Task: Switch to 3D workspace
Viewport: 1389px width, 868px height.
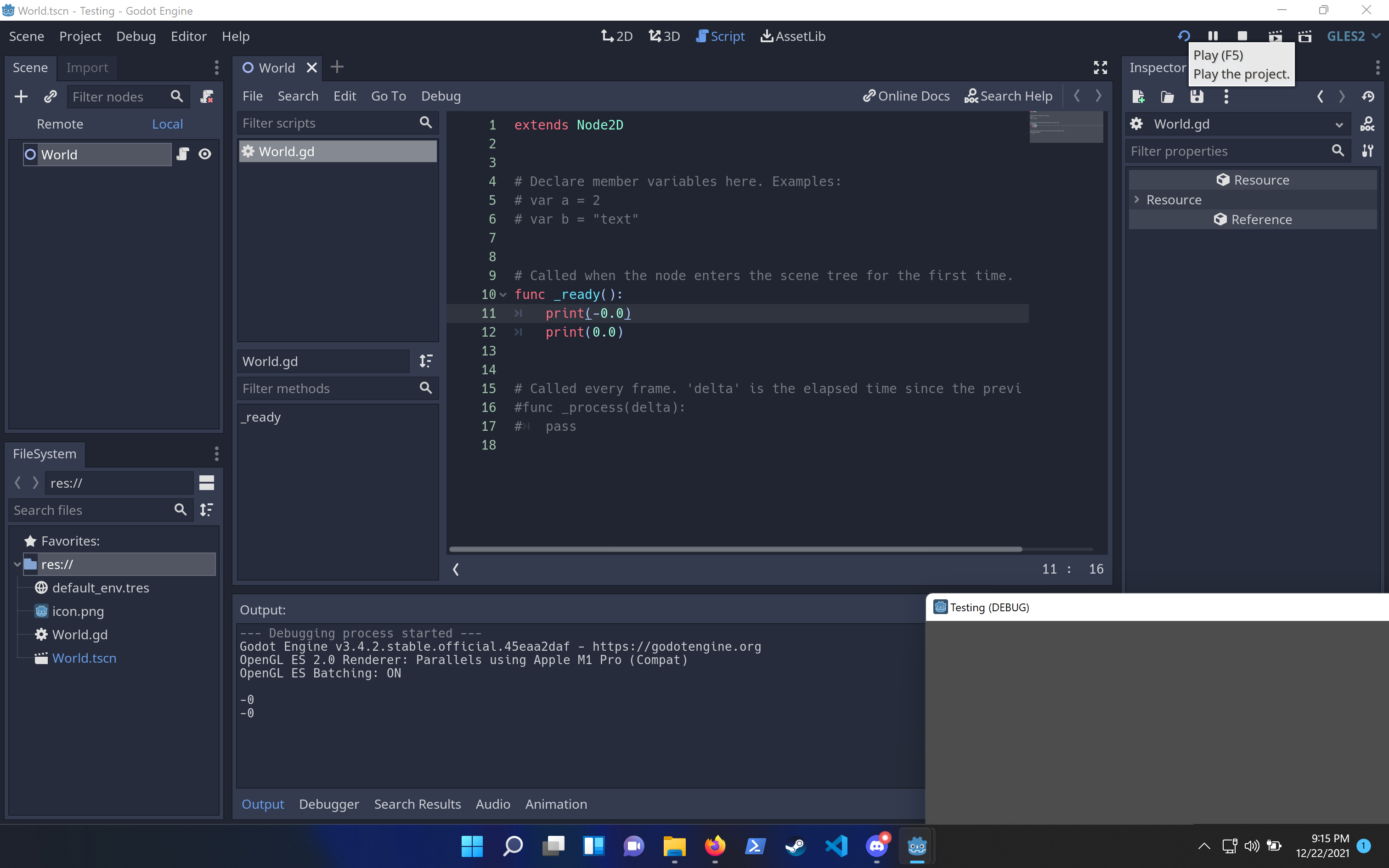Action: tap(664, 36)
